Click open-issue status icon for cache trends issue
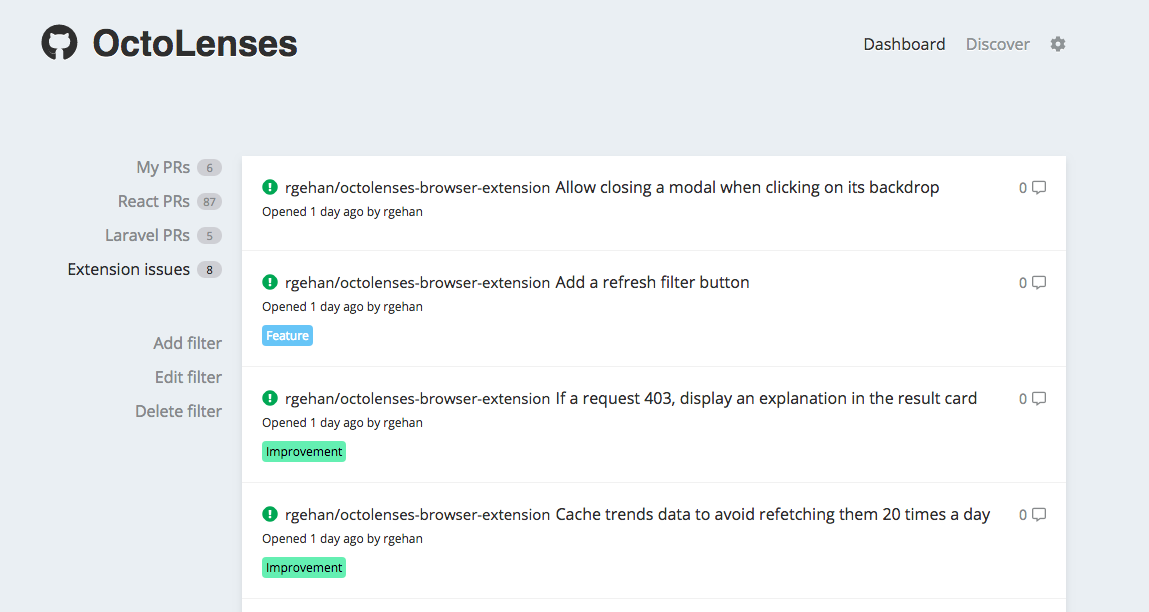Viewport: 1149px width, 612px height. coord(270,514)
